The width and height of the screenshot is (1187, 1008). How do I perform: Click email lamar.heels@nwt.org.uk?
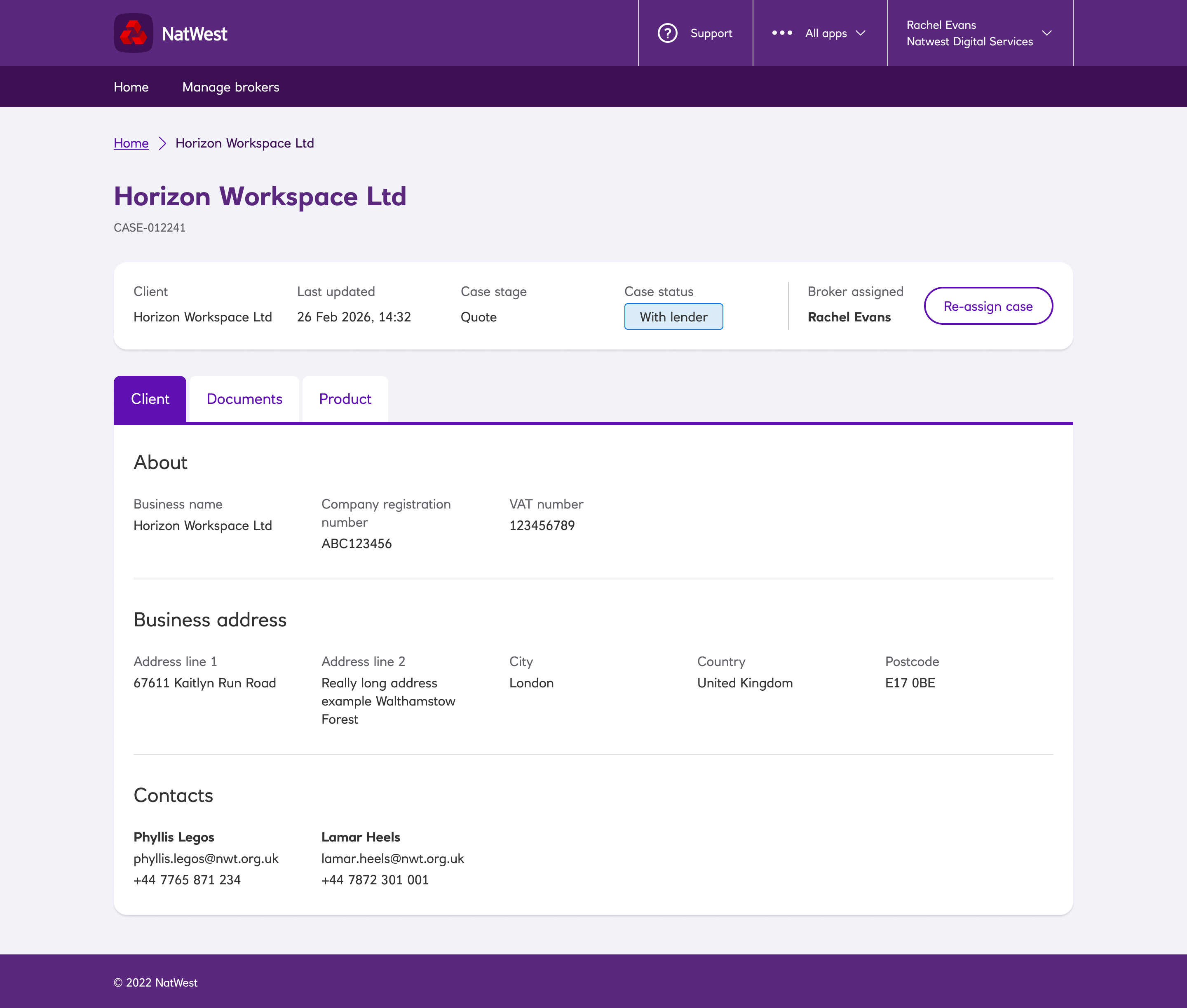tap(393, 858)
